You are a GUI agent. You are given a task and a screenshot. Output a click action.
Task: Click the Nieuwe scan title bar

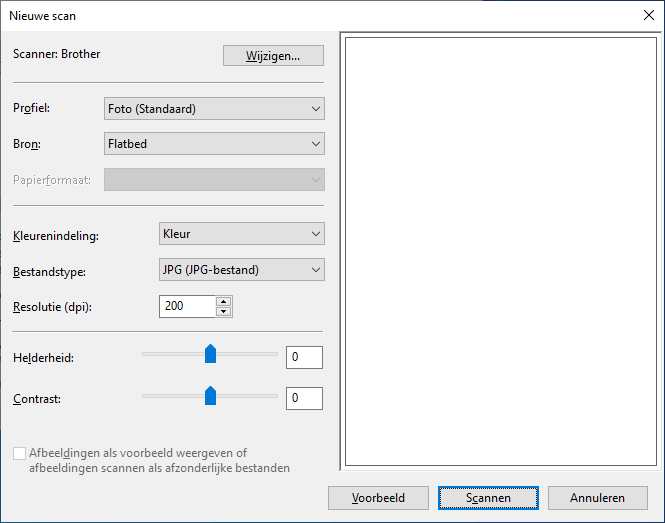point(300,15)
